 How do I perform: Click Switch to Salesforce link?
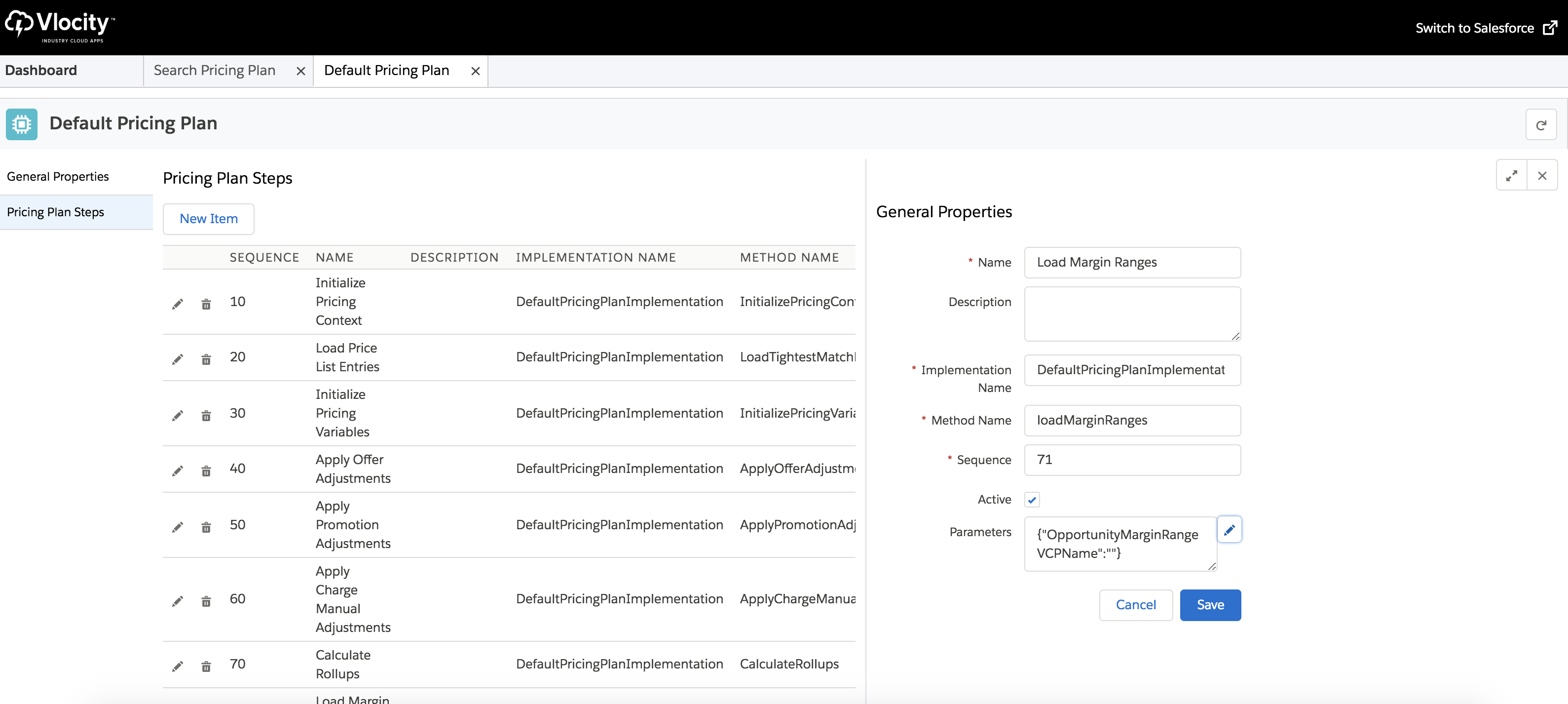tap(1486, 28)
